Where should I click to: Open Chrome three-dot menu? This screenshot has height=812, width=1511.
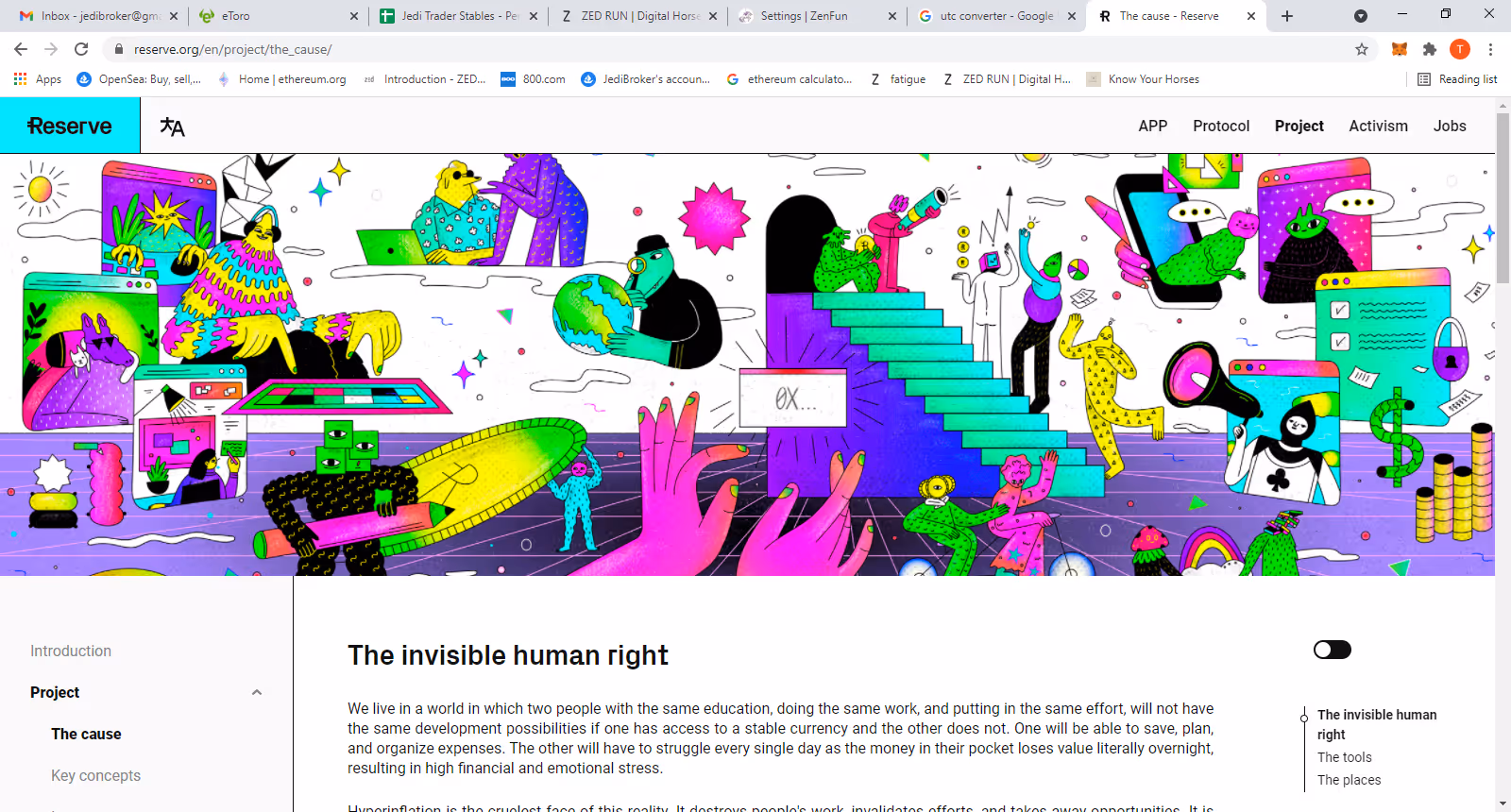(1490, 49)
